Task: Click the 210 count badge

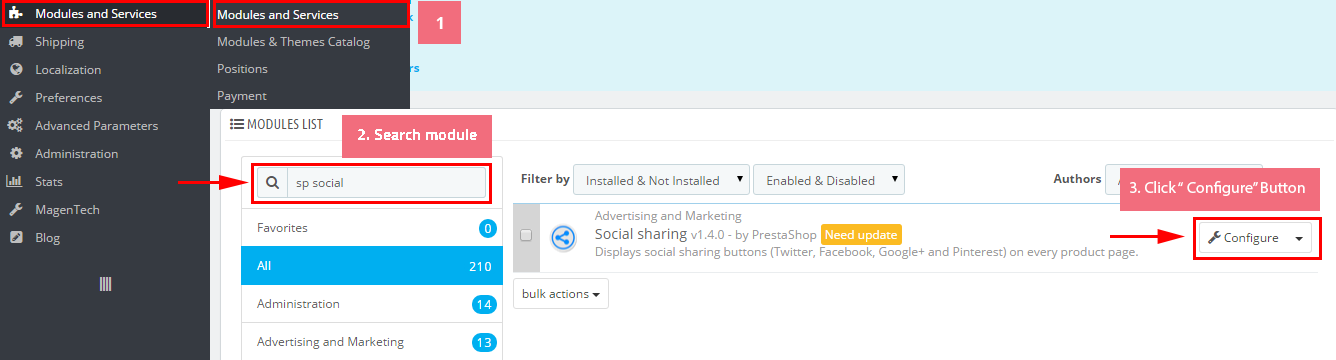Action: [480, 266]
